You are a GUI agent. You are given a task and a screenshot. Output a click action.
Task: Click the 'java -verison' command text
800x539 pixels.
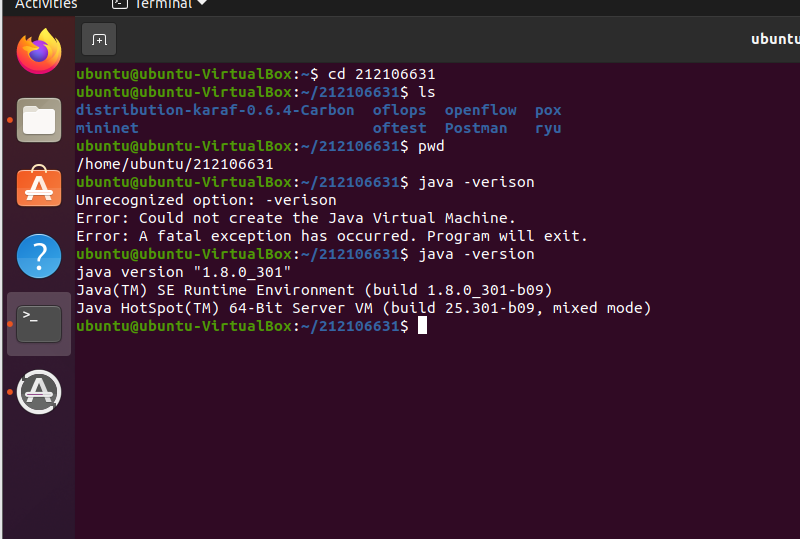pos(476,182)
